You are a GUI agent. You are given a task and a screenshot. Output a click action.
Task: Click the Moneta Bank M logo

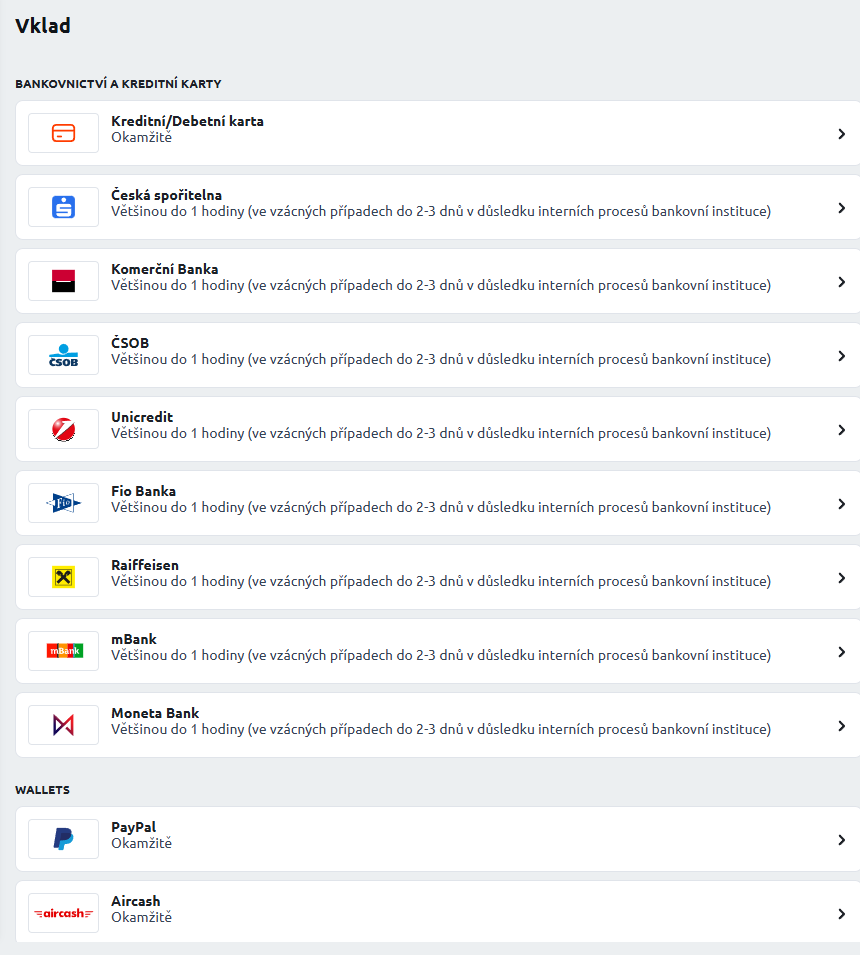pos(63,725)
